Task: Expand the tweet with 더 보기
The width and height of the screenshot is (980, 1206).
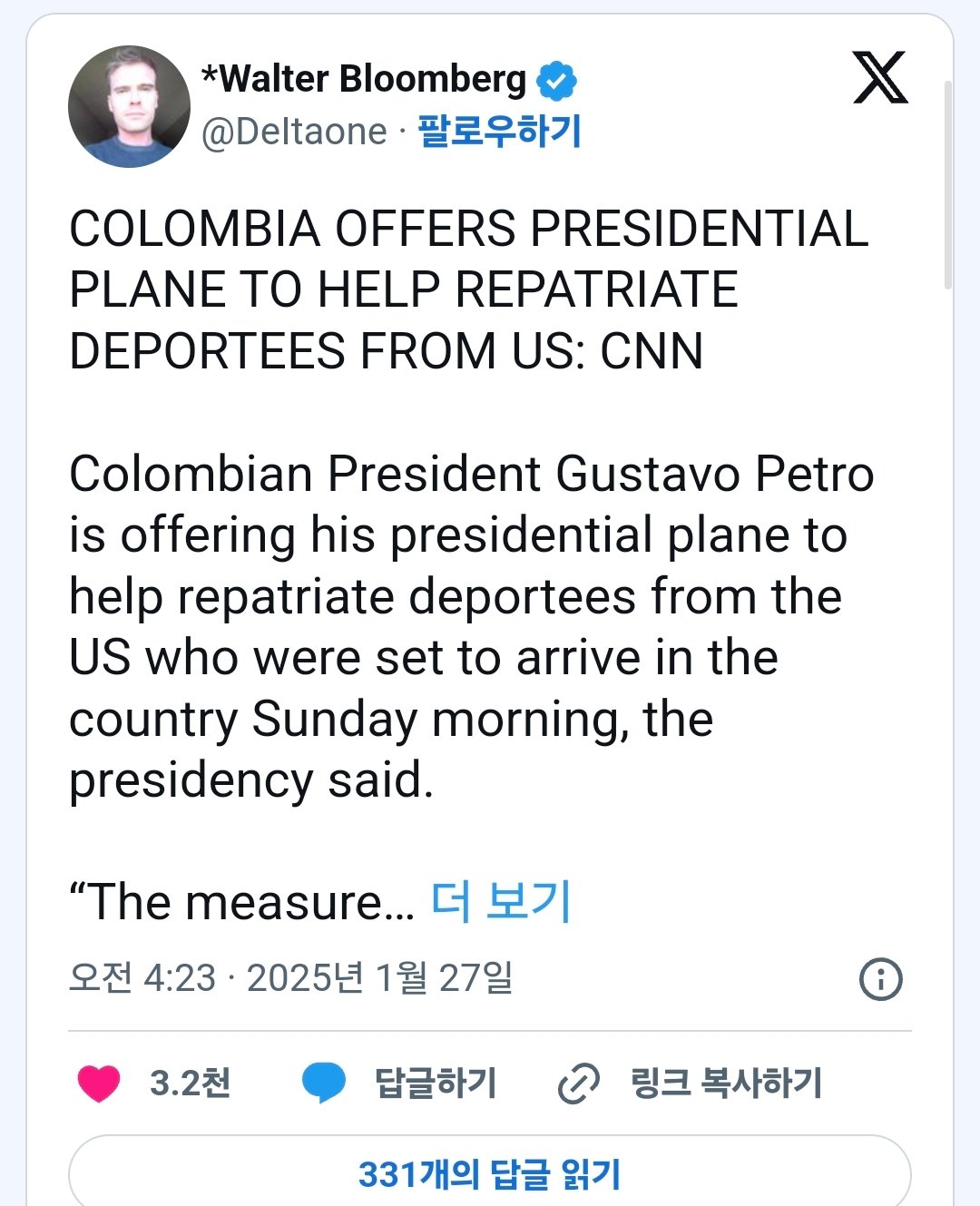Action: [500, 901]
